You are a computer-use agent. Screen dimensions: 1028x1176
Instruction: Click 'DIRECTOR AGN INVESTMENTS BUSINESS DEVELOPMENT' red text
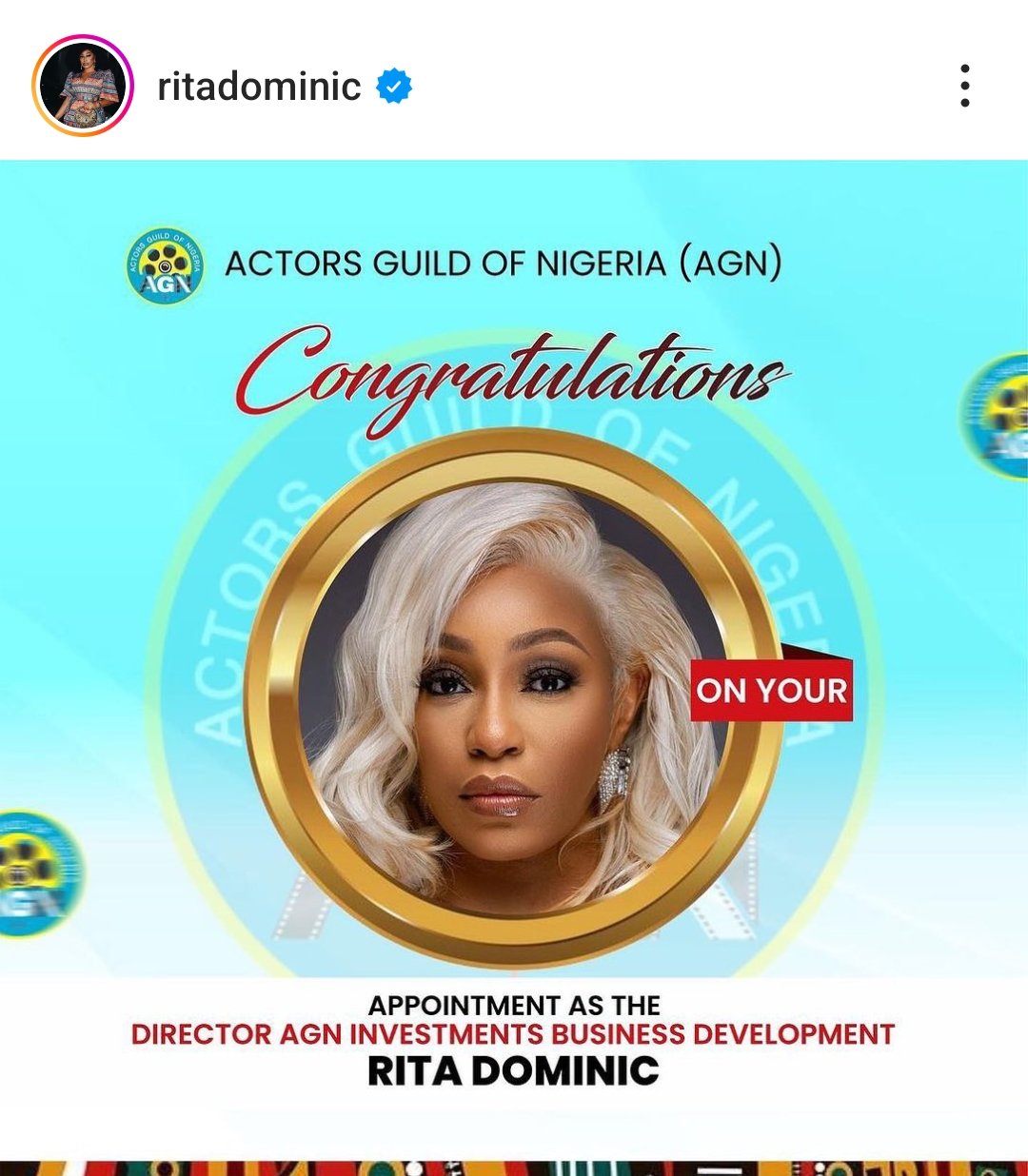coord(513,1034)
